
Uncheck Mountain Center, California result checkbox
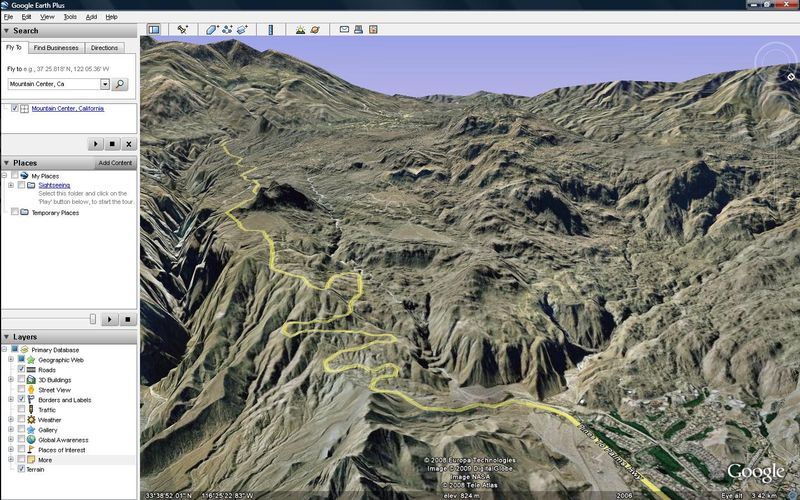pos(15,108)
